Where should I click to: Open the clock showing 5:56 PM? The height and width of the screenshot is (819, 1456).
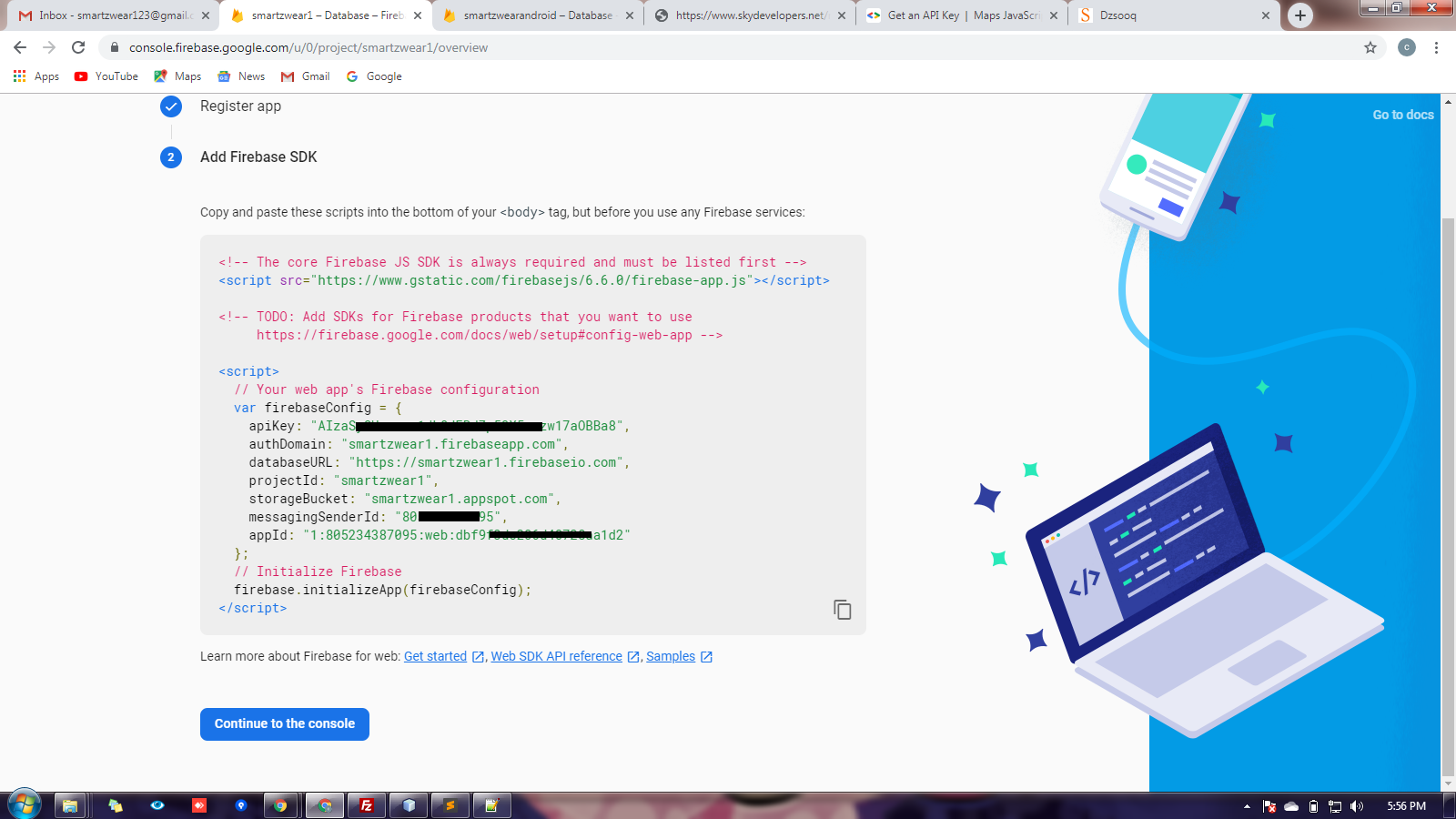[1407, 806]
